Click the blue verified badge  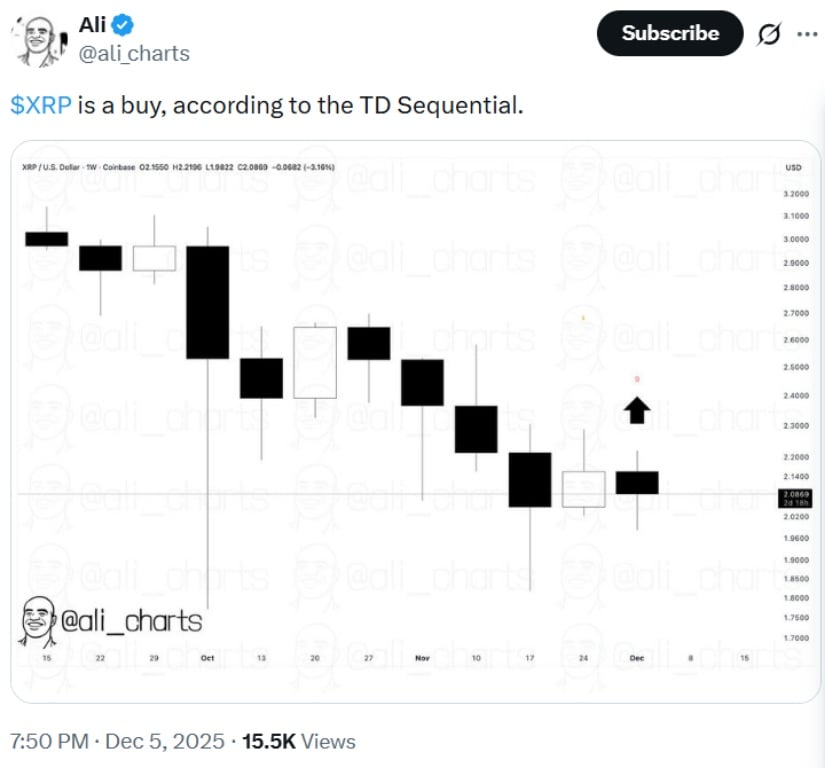125,24
